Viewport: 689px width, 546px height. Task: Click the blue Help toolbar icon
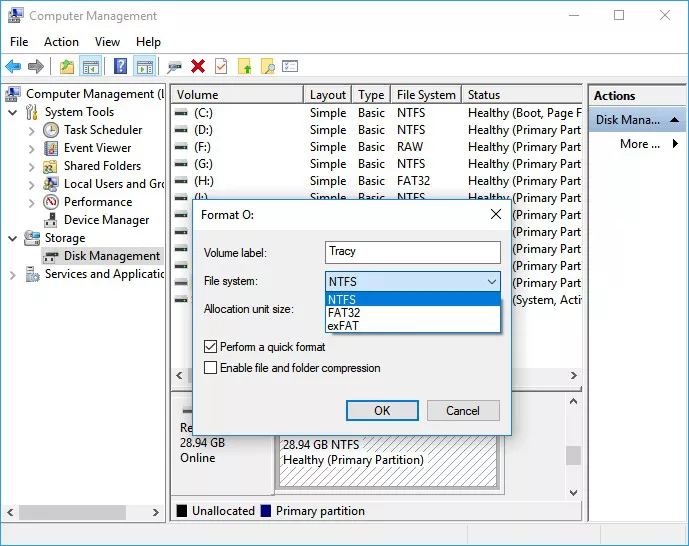tap(120, 67)
